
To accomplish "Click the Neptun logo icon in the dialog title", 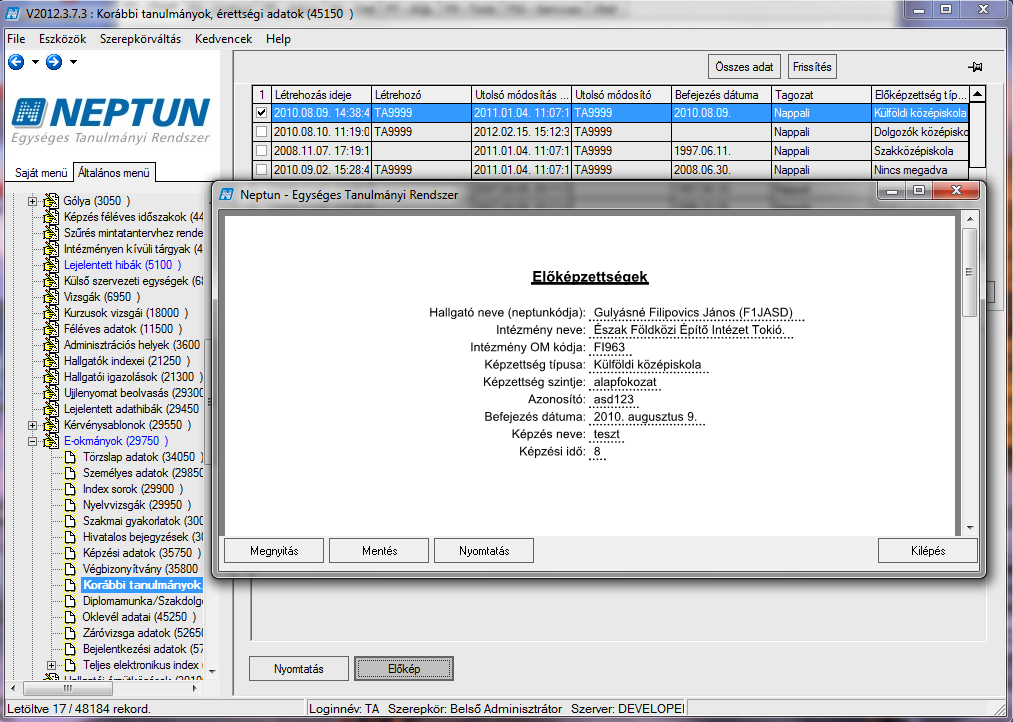I will click(226, 194).
